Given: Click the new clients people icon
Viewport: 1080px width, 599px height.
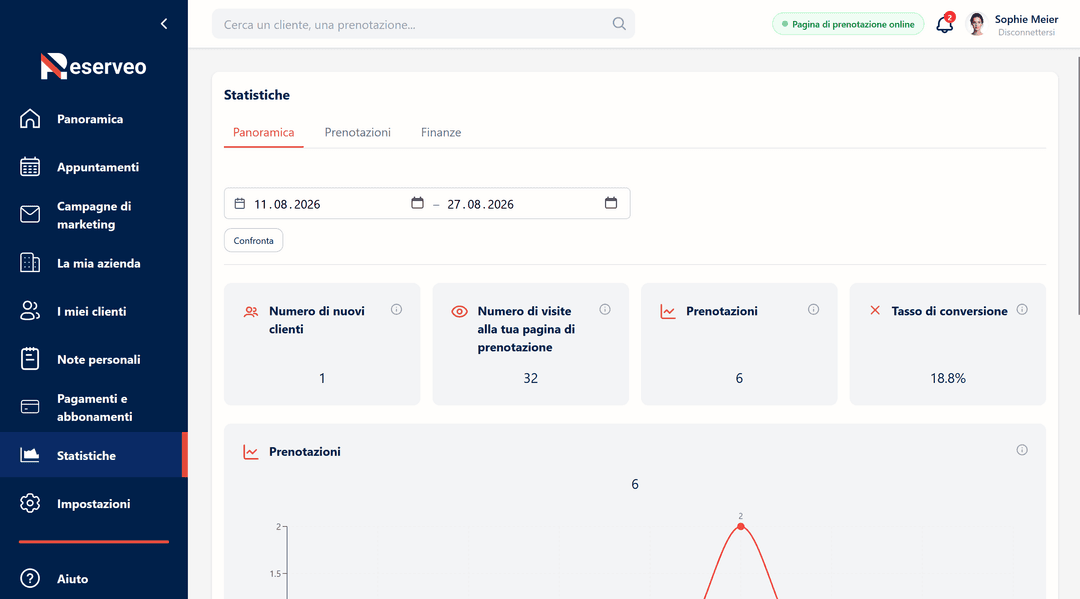Looking at the screenshot, I should (251, 312).
